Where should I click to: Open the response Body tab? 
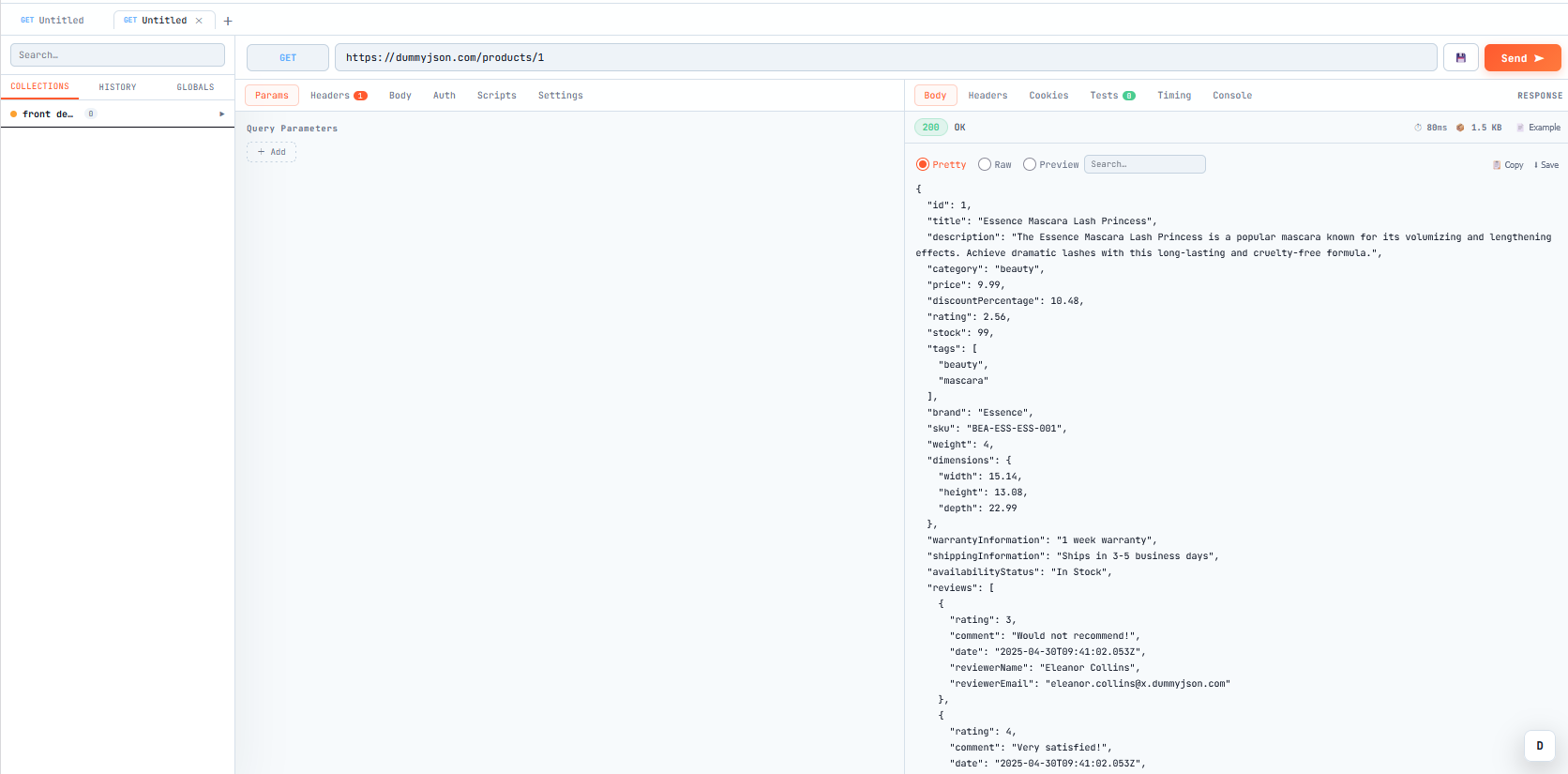coord(935,95)
